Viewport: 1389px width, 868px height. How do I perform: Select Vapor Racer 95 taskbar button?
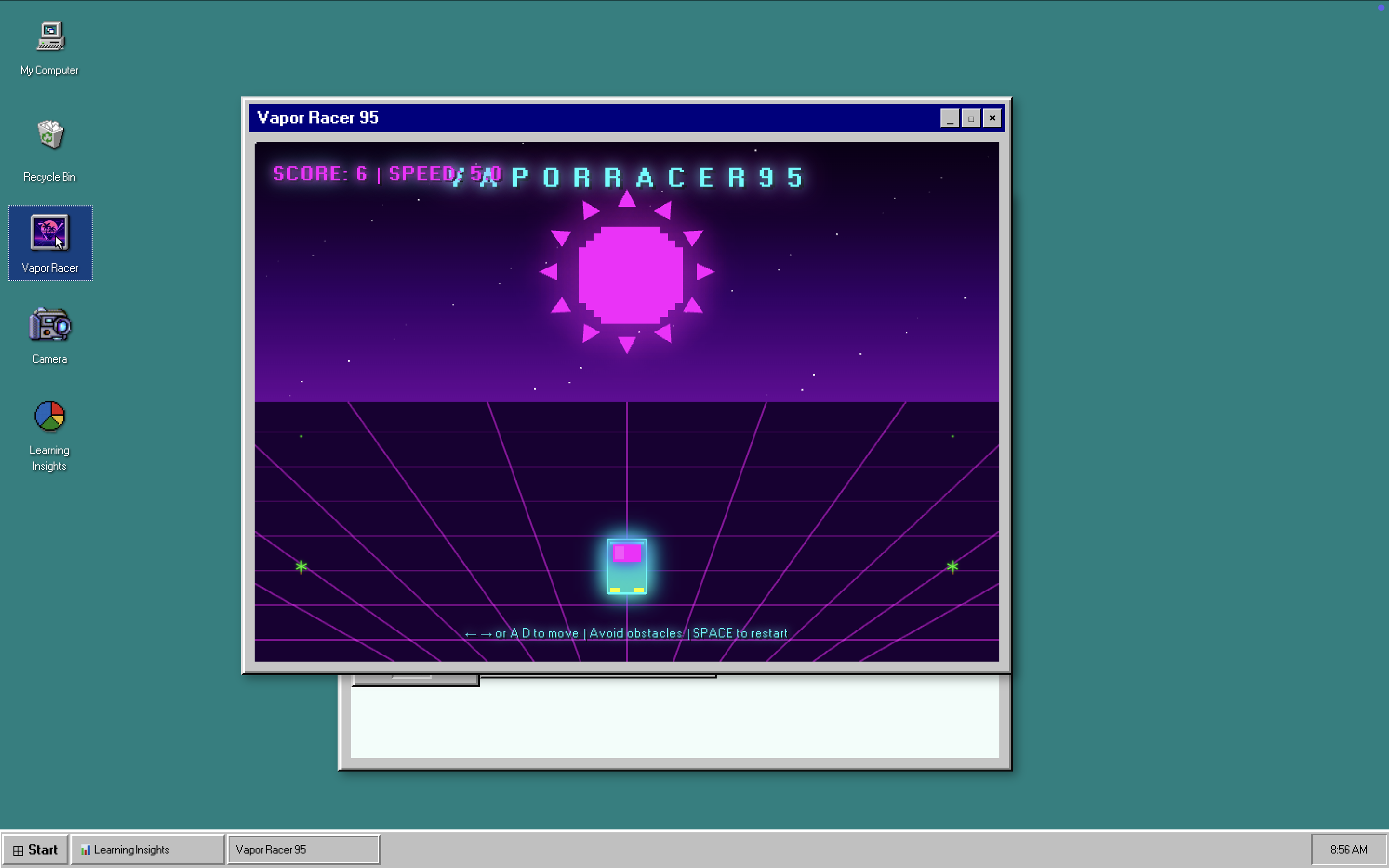[303, 850]
